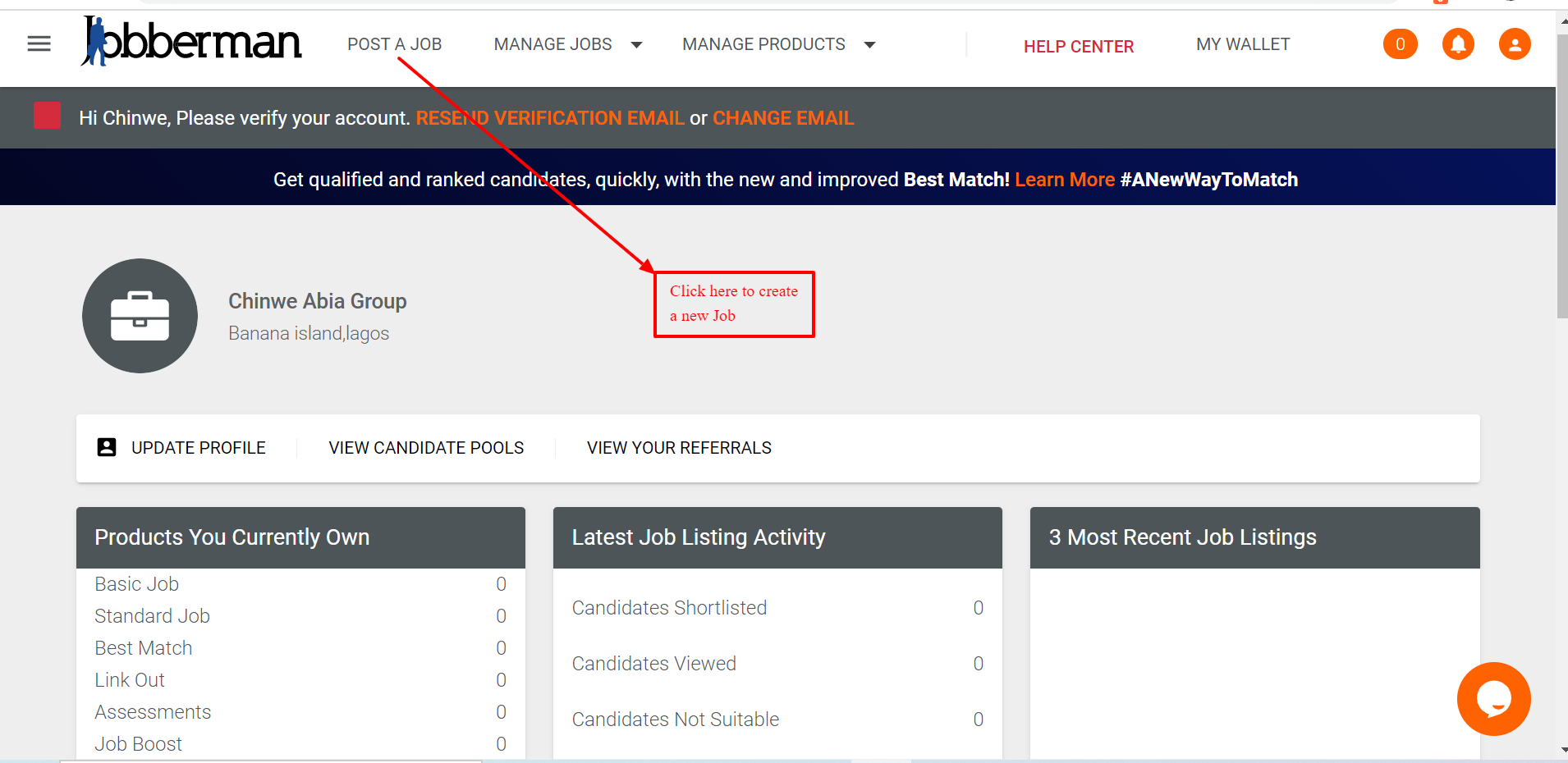Click the Change Email link
This screenshot has width=1568, height=763.
(x=783, y=118)
